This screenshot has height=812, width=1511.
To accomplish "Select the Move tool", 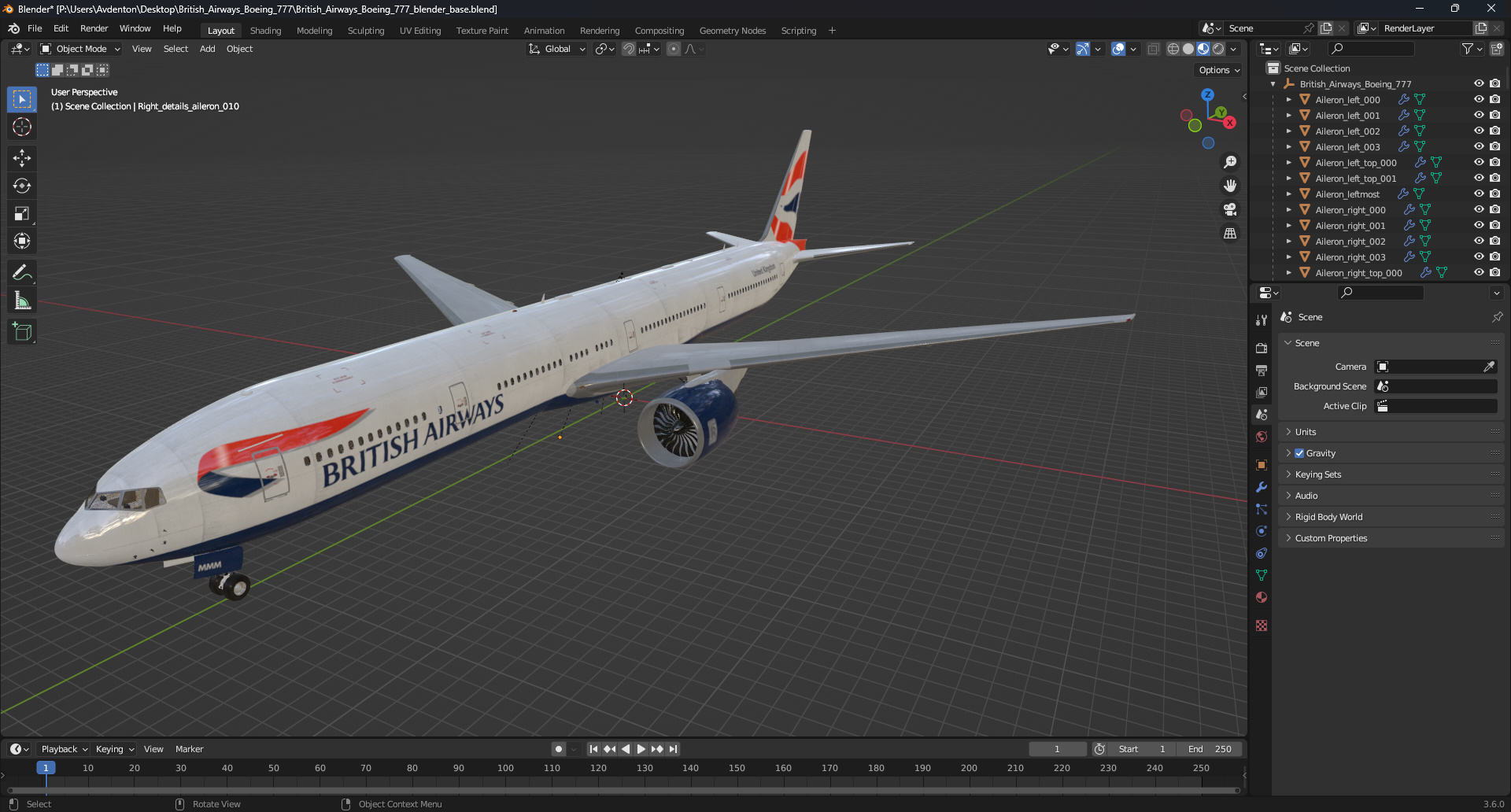I will click(22, 158).
